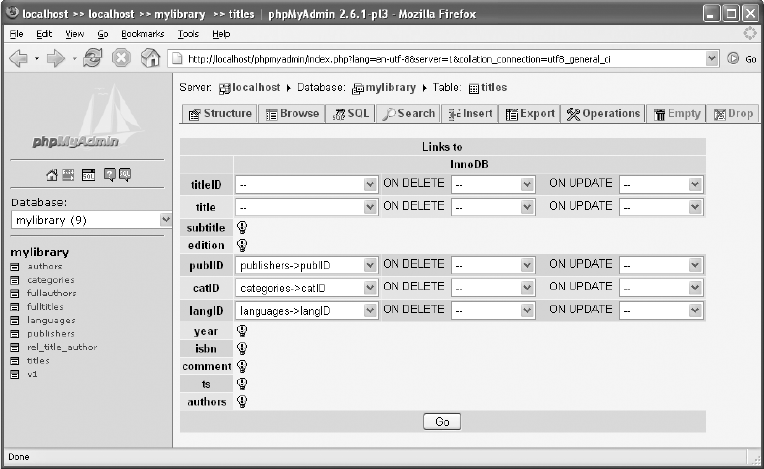Submit relations with the Go button
Viewport: 764px width, 469px height.
coord(442,422)
